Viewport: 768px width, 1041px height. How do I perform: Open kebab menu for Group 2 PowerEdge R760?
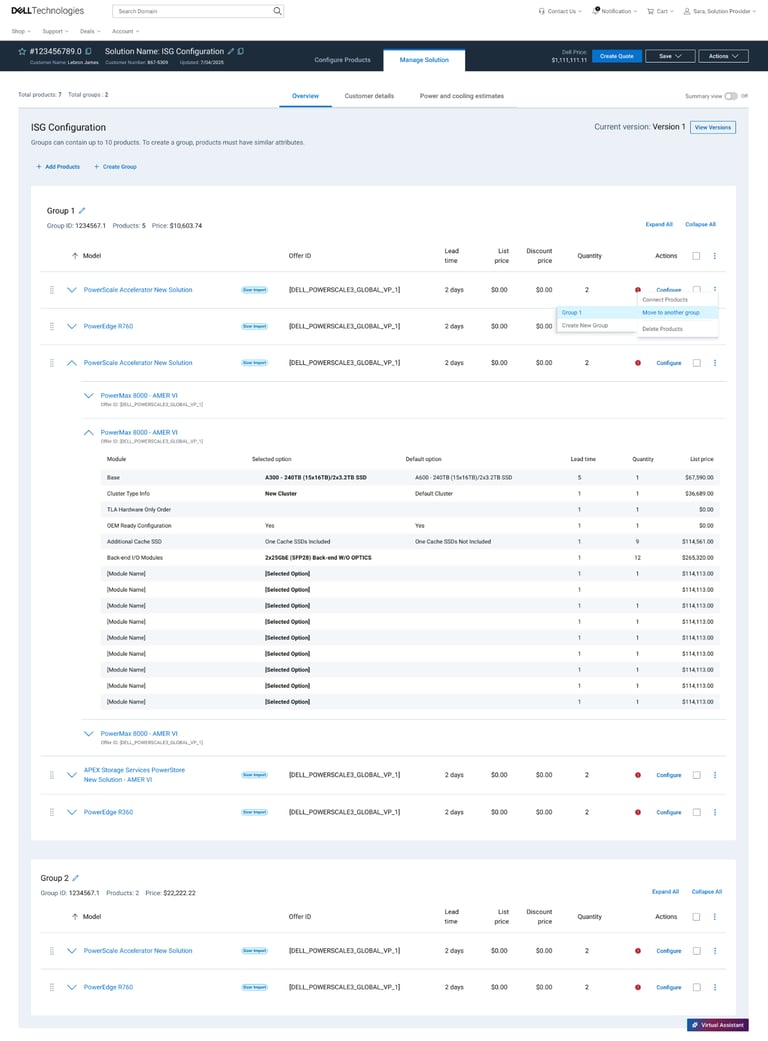click(x=715, y=987)
